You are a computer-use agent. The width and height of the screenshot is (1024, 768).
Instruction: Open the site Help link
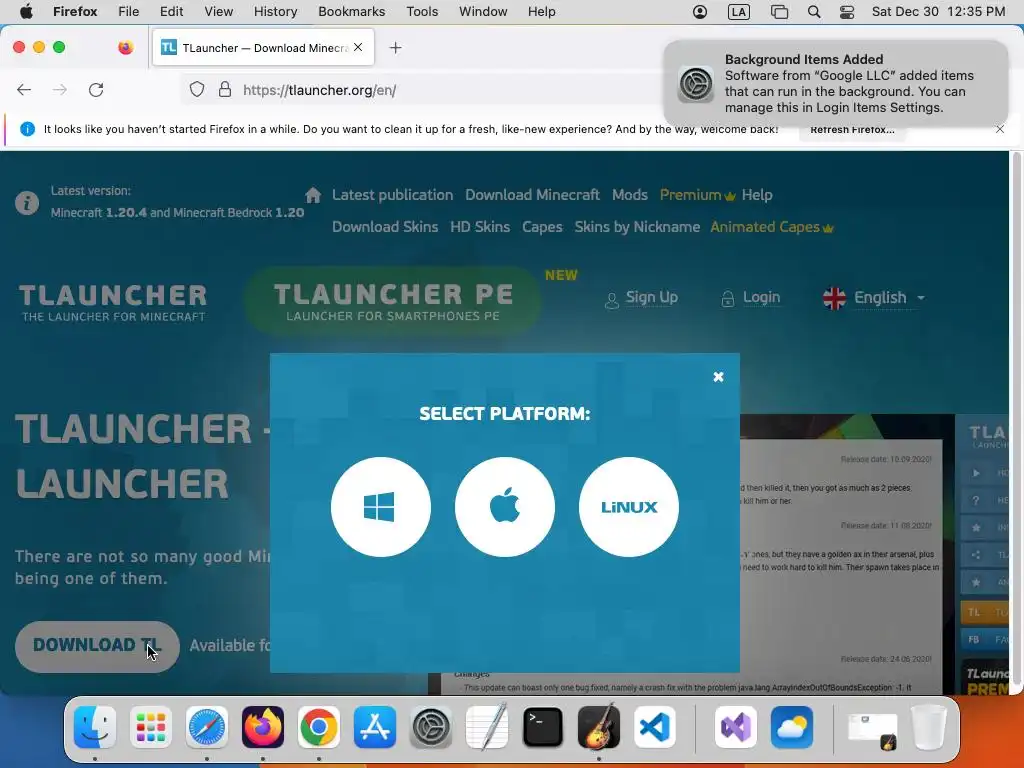click(x=757, y=195)
